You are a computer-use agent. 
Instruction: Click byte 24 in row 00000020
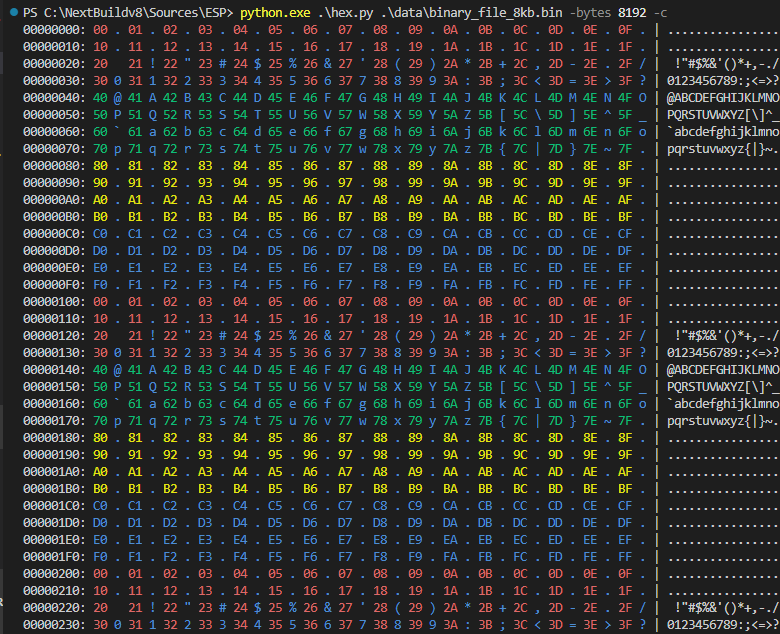240,64
